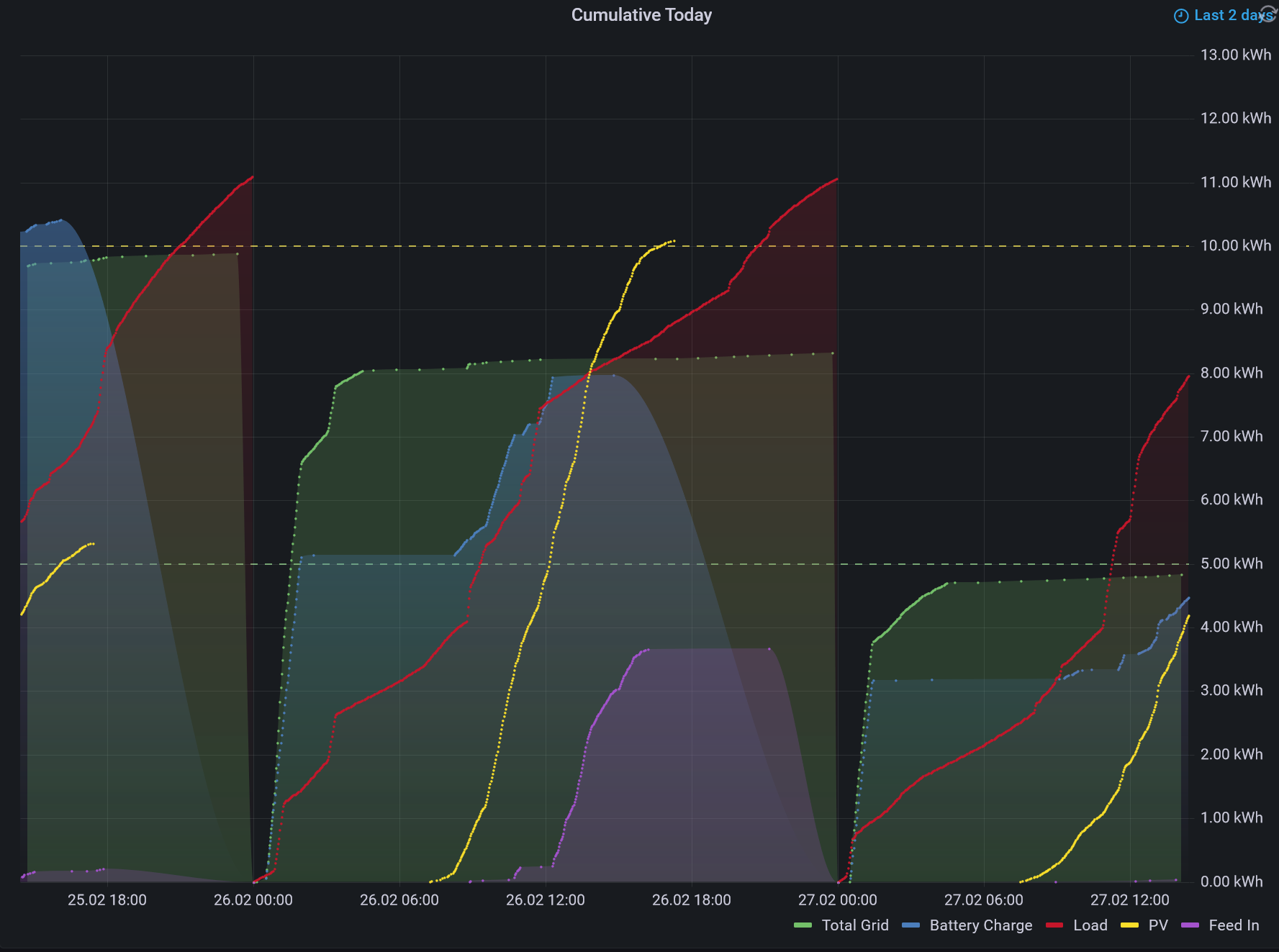Click the 12.00 kWh axis label
Viewport: 1279px width, 952px height.
coord(1235,118)
